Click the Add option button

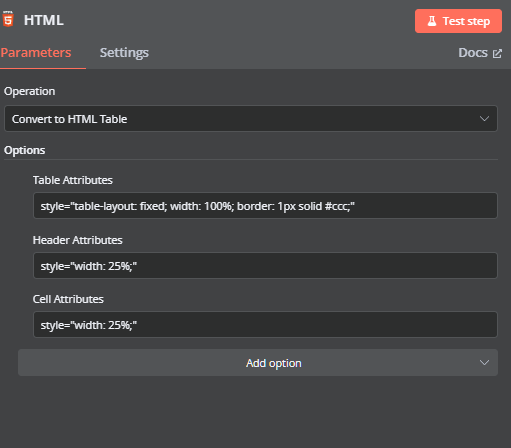click(x=258, y=363)
